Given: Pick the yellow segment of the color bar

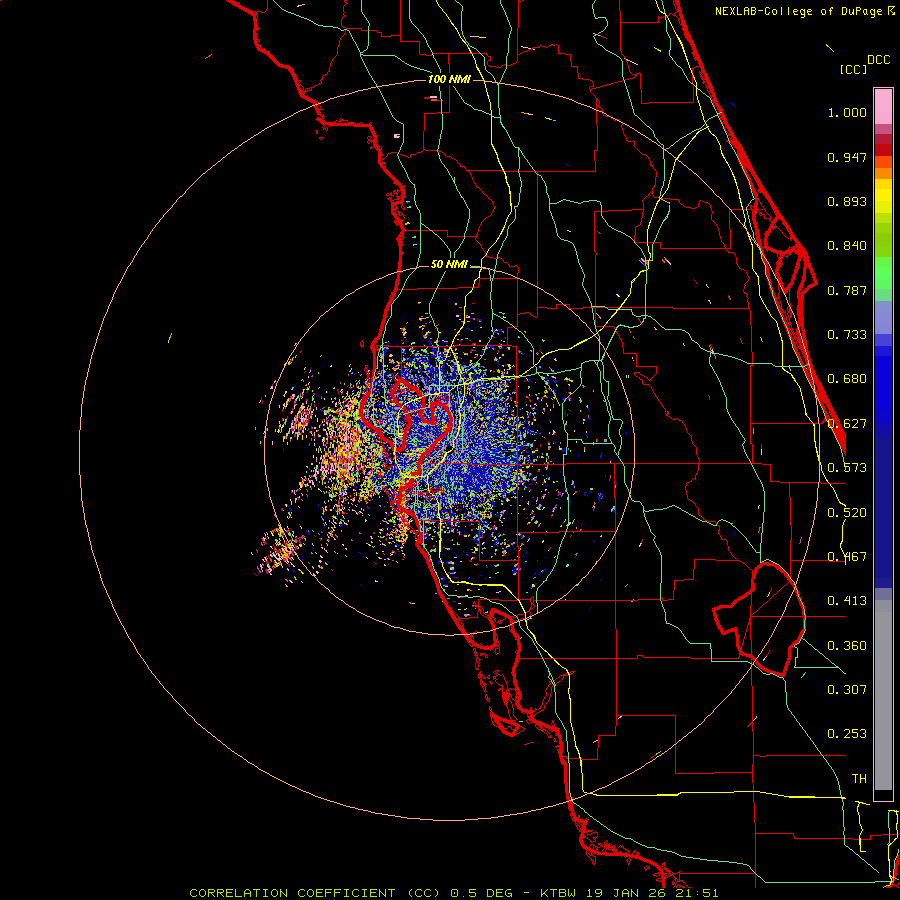Looking at the screenshot, I should 883,196.
